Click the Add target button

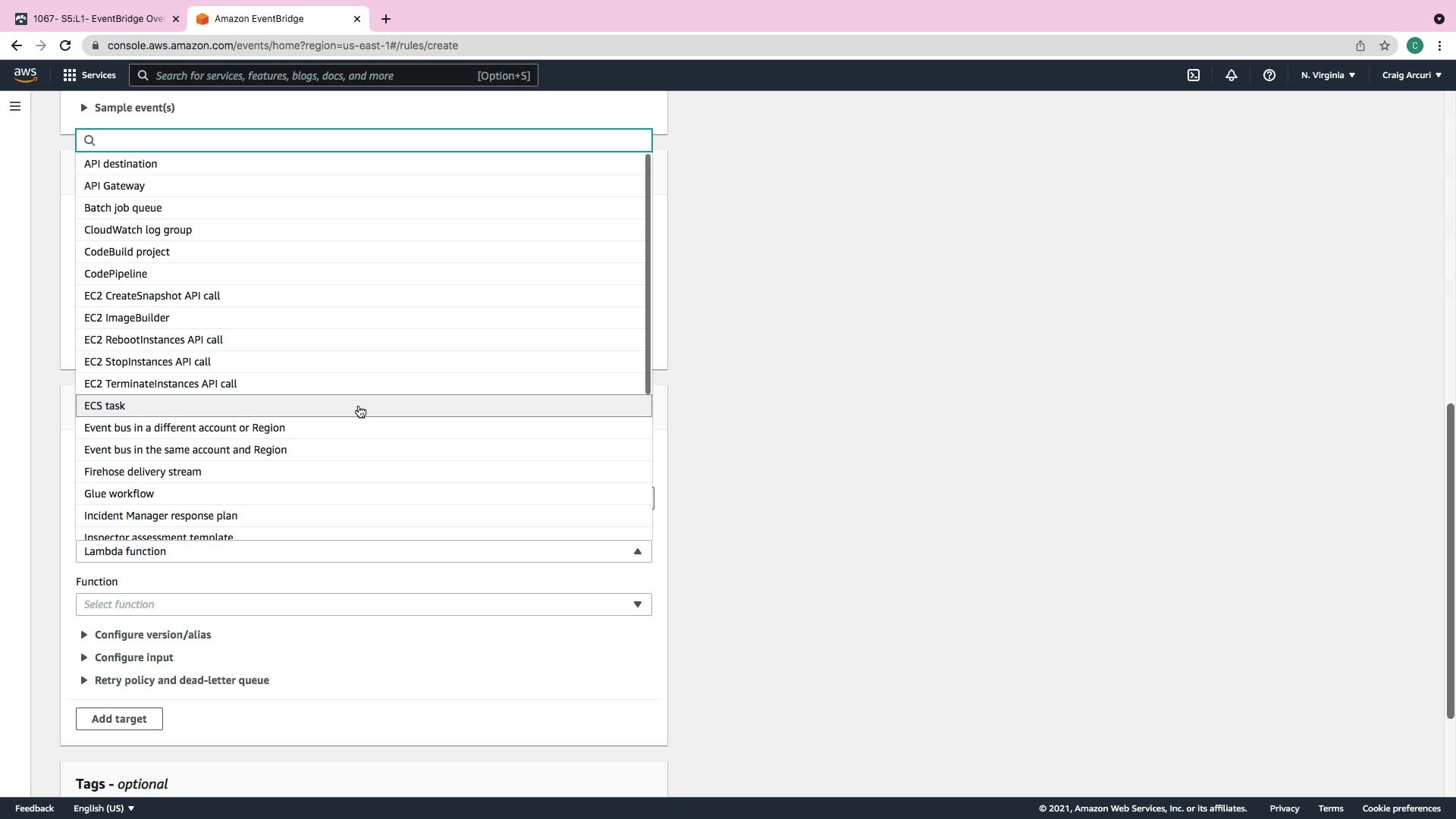[x=119, y=719]
